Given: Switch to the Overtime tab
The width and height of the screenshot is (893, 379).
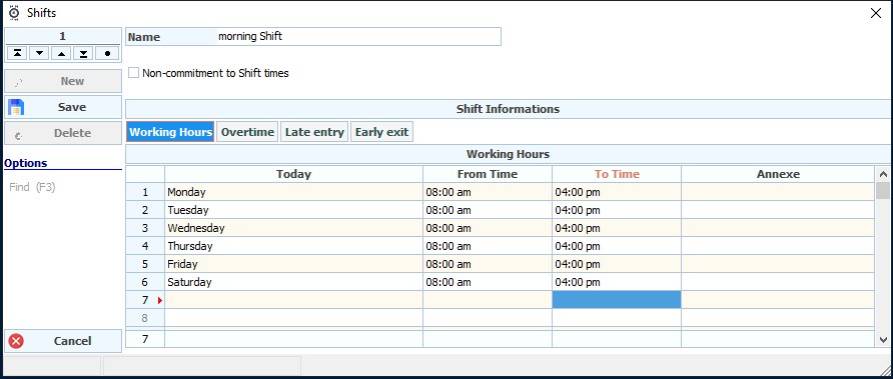Looking at the screenshot, I should [x=247, y=132].
